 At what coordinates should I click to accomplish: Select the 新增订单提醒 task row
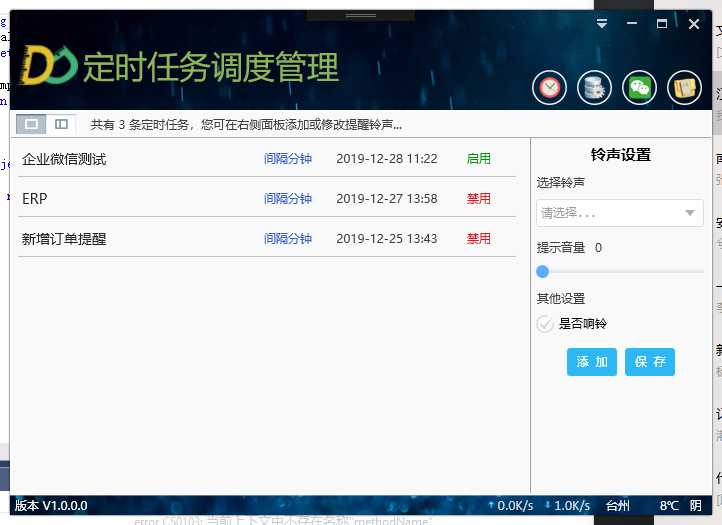[x=267, y=239]
